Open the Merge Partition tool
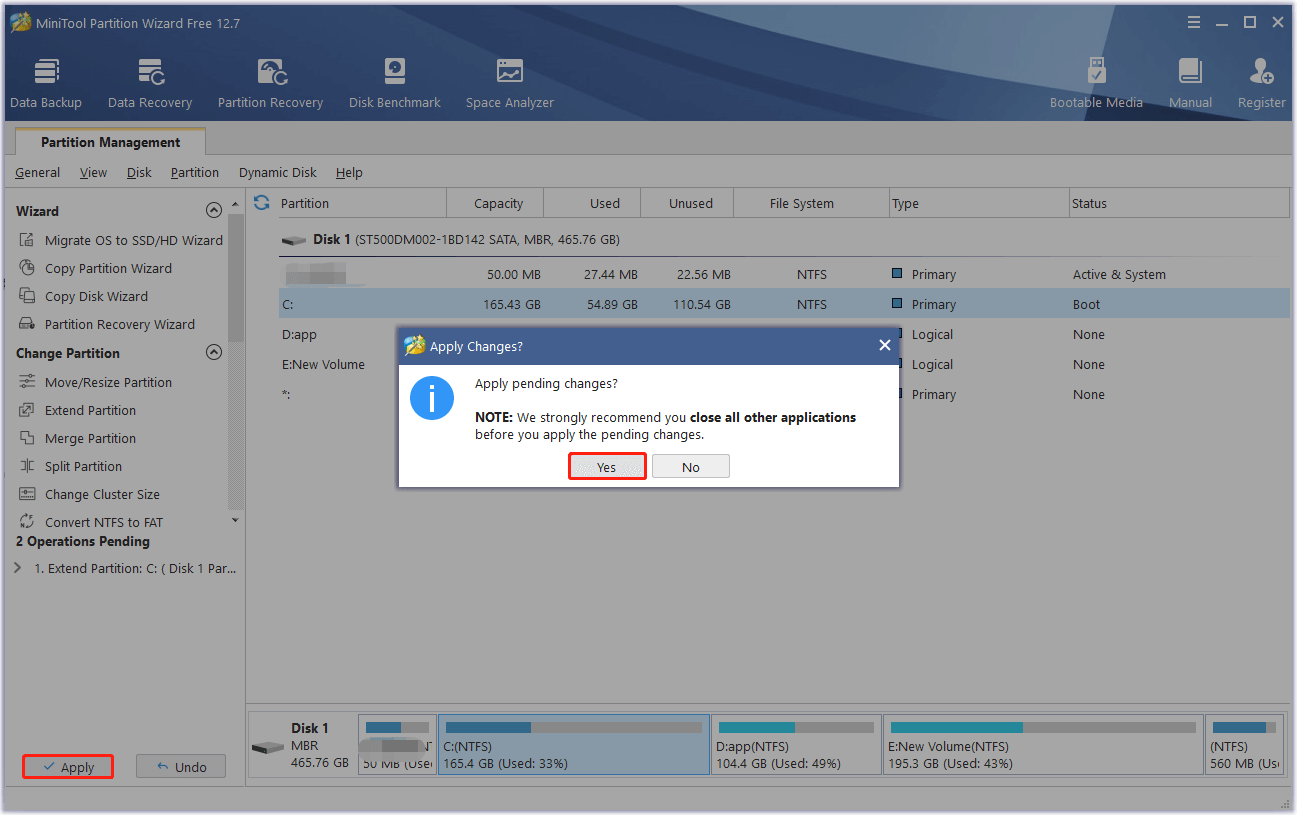 93,438
